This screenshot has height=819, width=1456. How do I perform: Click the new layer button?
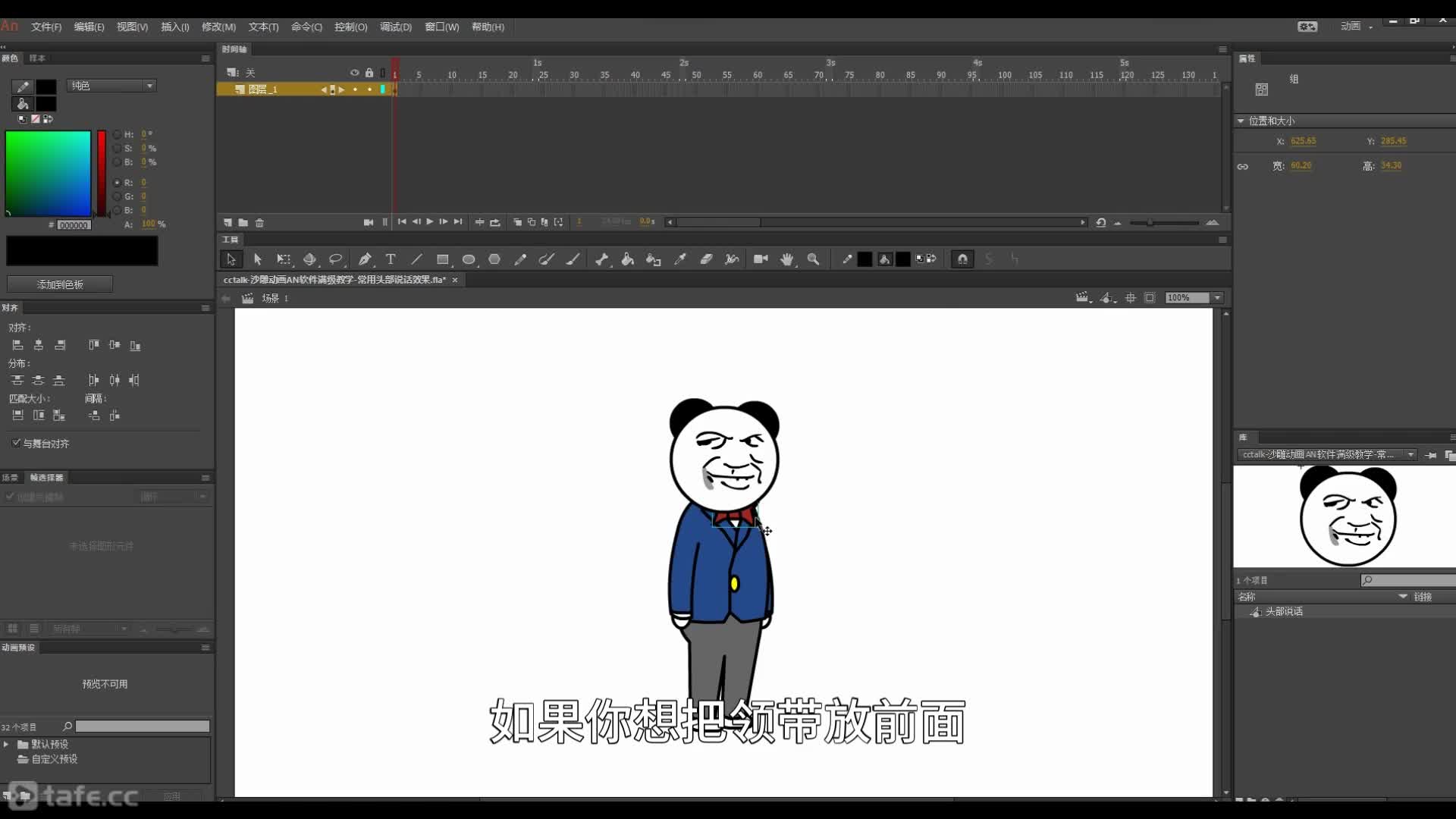(227, 222)
